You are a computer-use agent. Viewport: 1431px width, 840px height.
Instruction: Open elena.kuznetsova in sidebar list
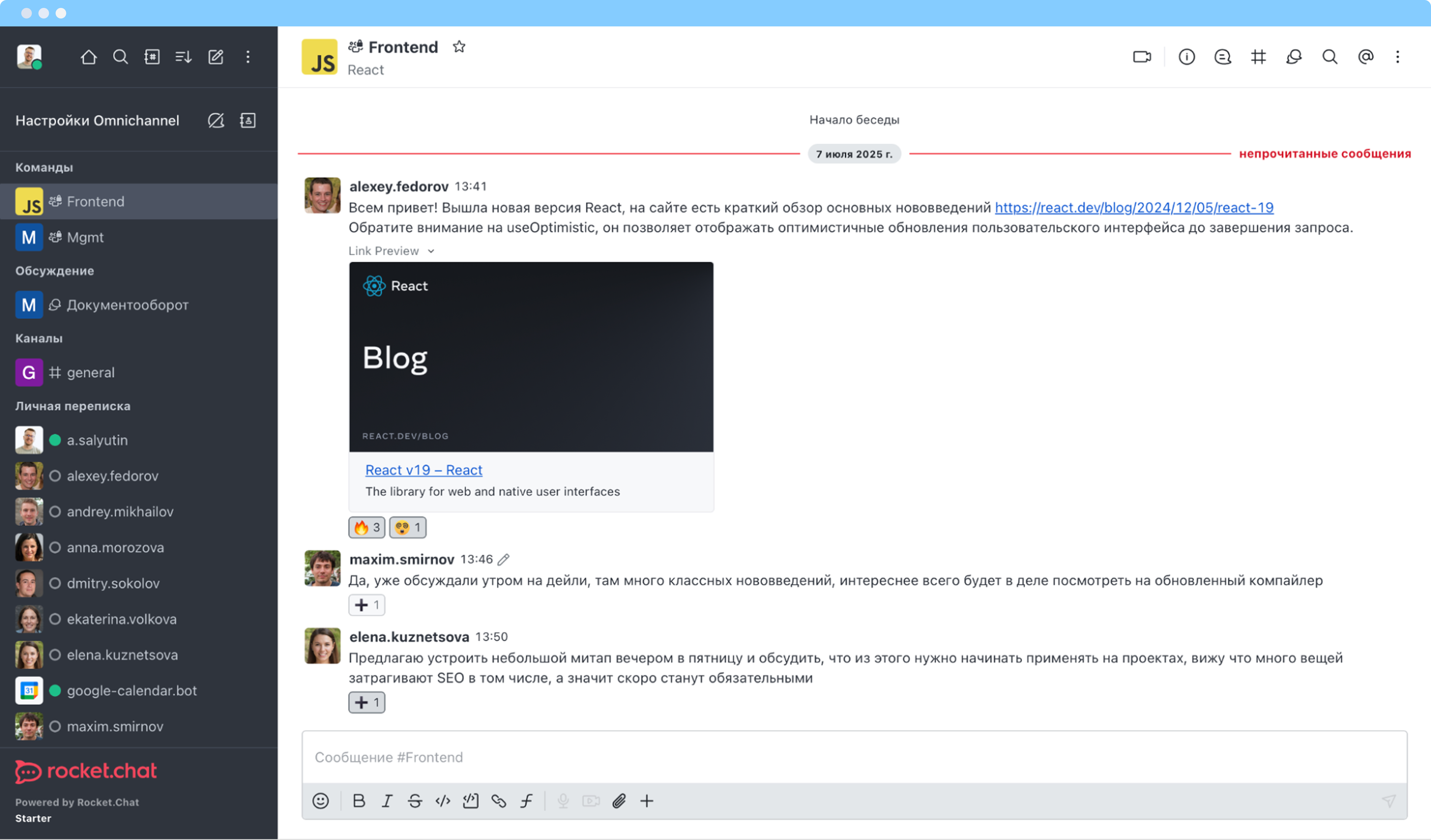pyautogui.click(x=138, y=655)
